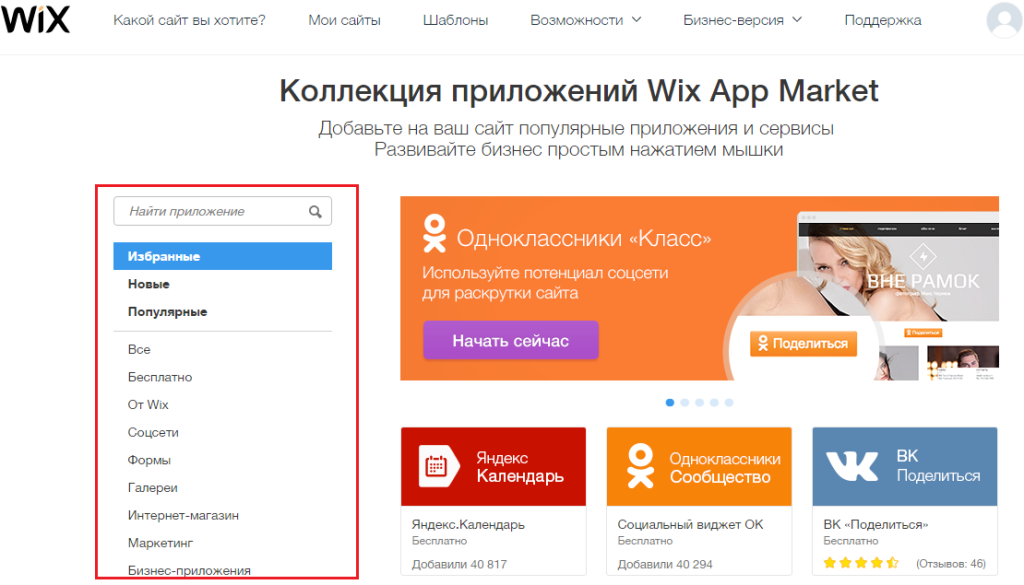Click the Отзывов: 46 reviews count

(951, 563)
